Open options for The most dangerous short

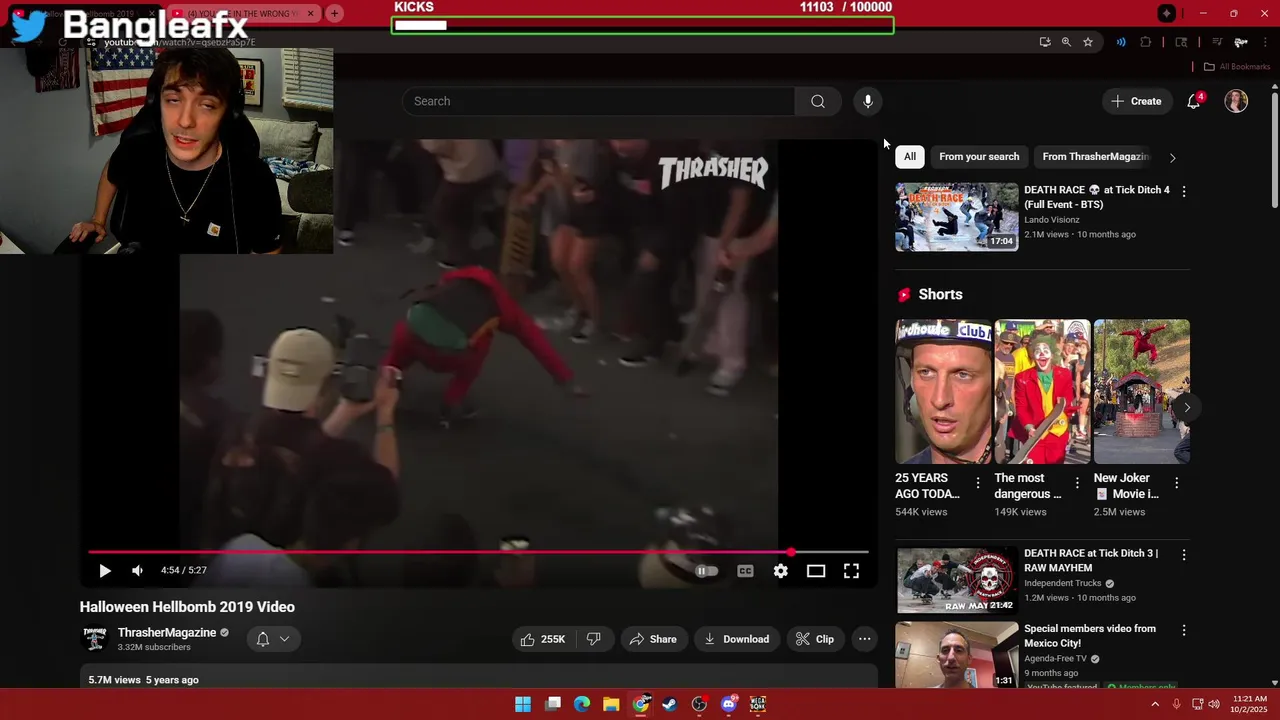[x=1077, y=483]
